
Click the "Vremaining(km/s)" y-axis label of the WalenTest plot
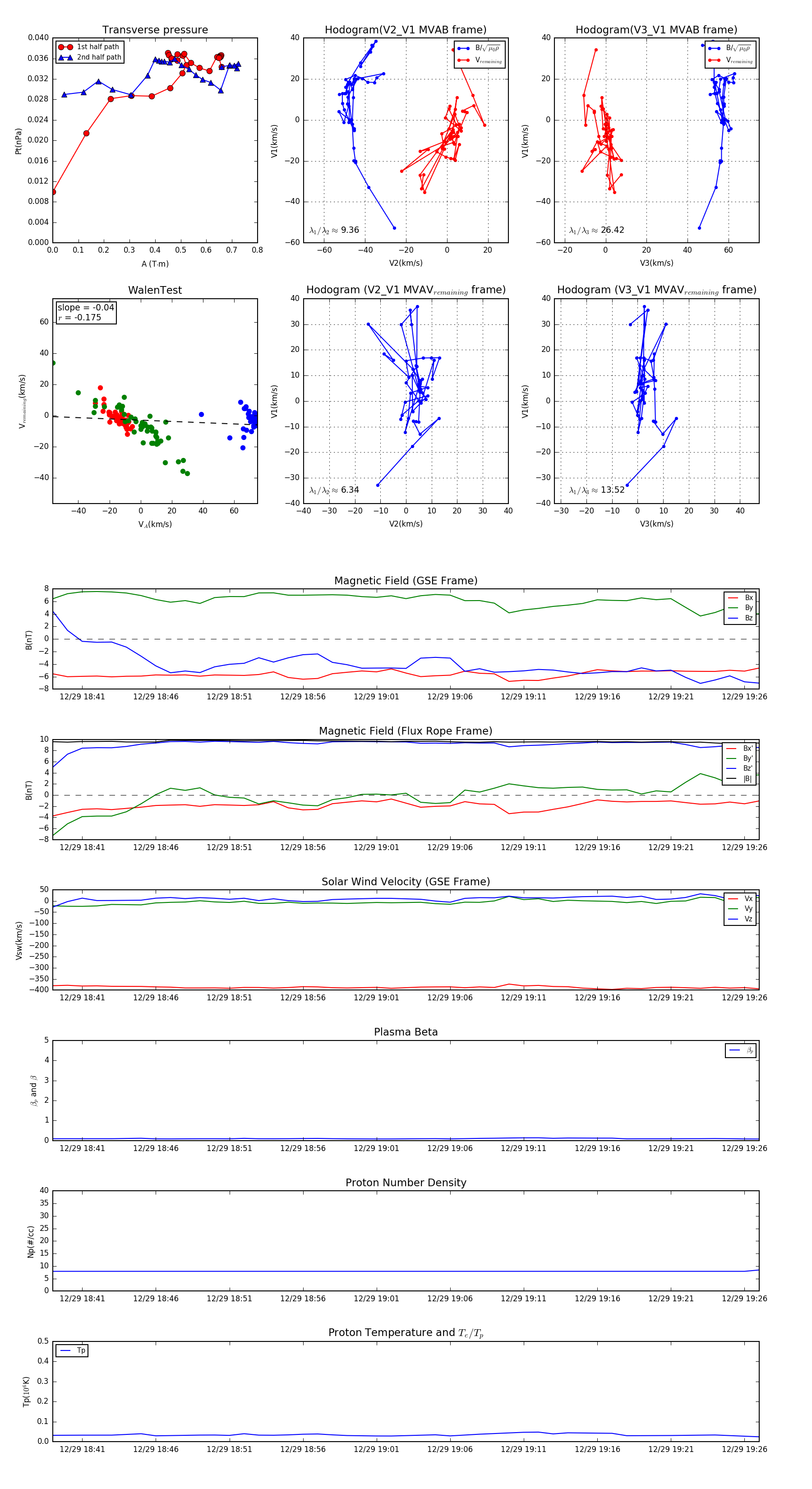coord(22,401)
